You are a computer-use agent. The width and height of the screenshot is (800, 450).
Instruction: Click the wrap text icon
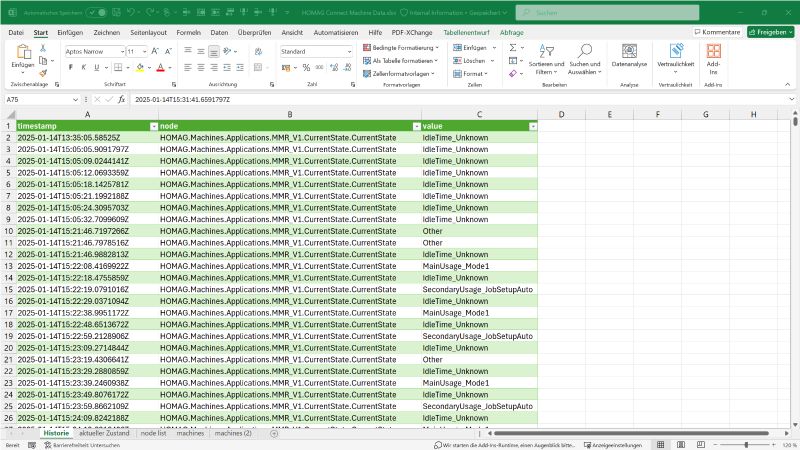[258, 51]
